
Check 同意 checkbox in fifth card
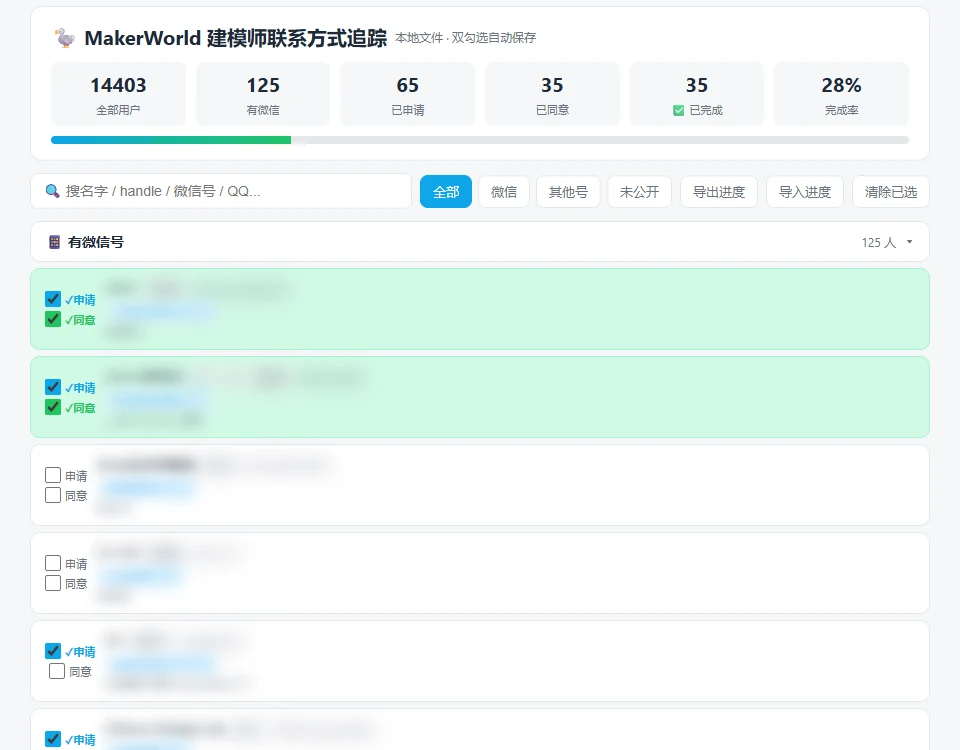tap(57, 671)
